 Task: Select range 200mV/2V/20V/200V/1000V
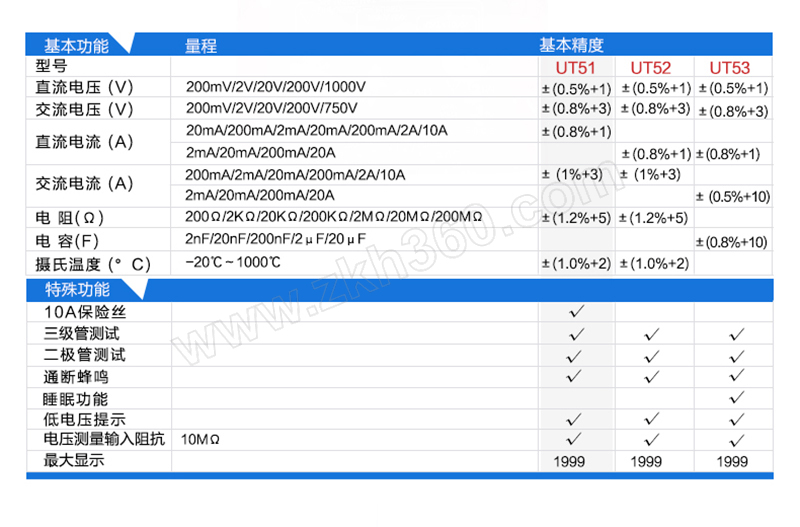pos(276,87)
